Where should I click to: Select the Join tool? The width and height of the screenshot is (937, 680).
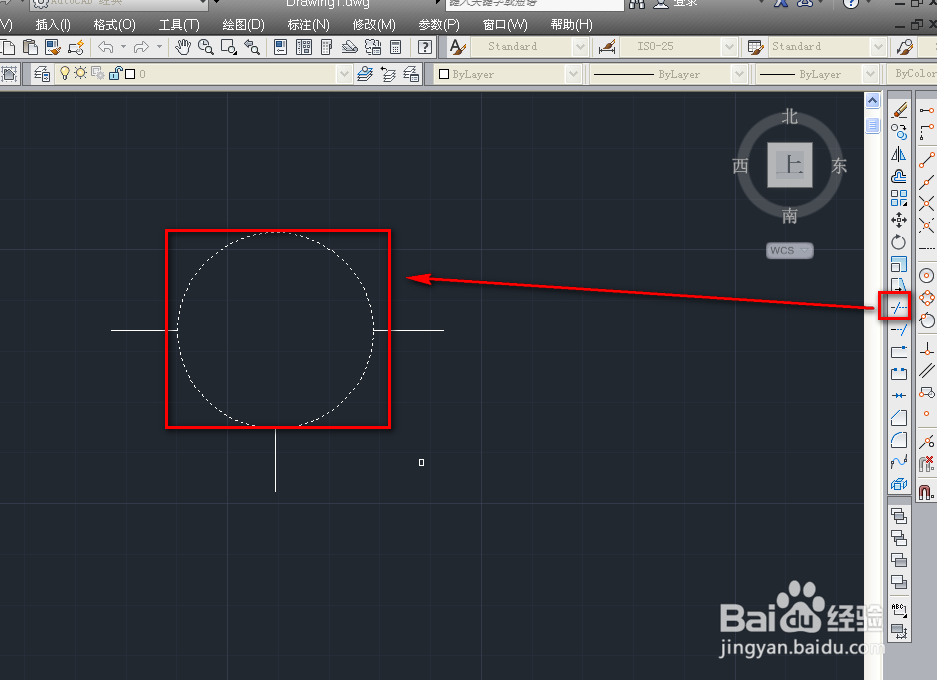click(899, 396)
